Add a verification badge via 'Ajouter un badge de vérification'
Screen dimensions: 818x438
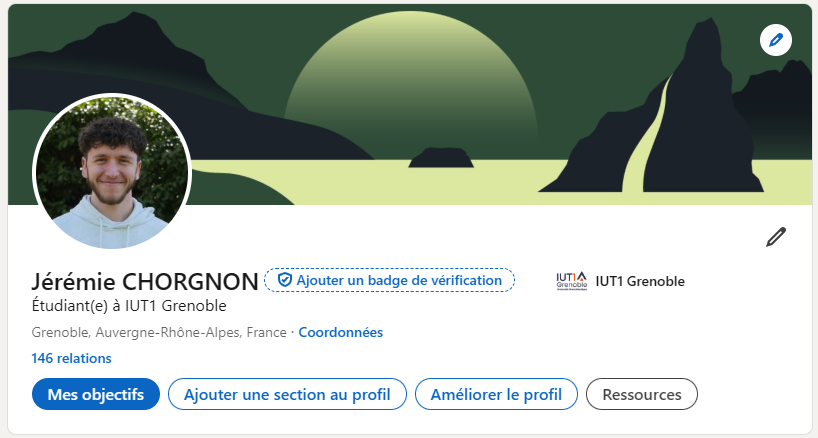click(x=389, y=280)
